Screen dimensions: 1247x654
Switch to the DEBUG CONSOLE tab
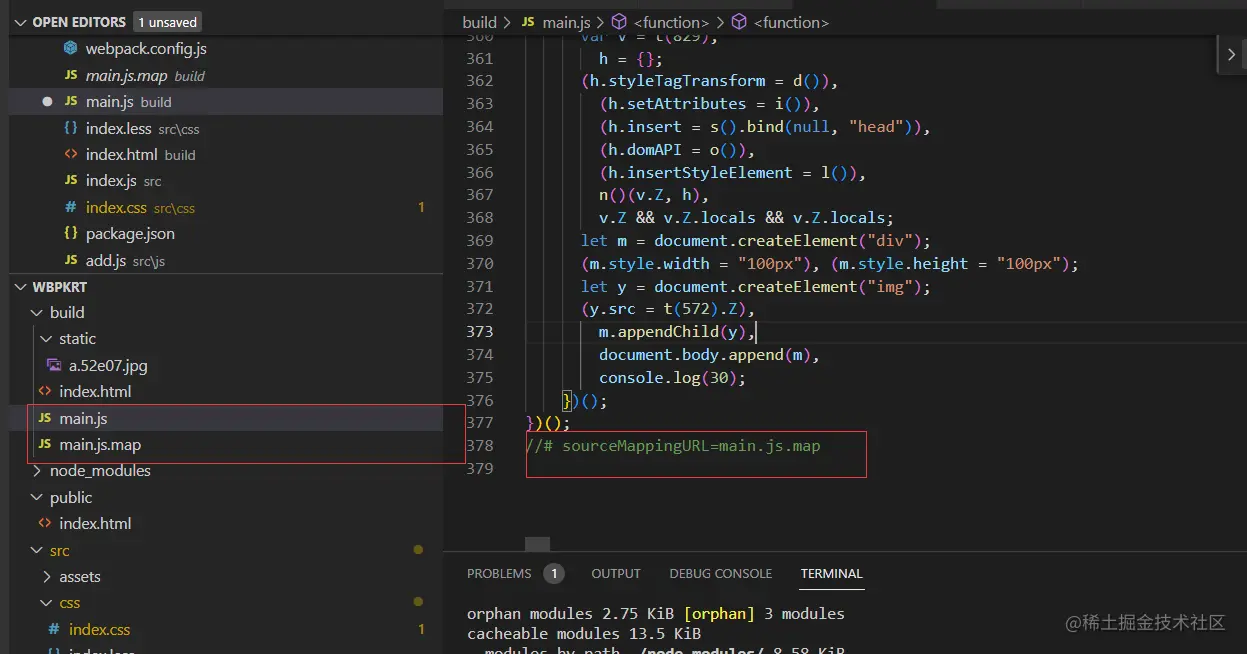(721, 574)
